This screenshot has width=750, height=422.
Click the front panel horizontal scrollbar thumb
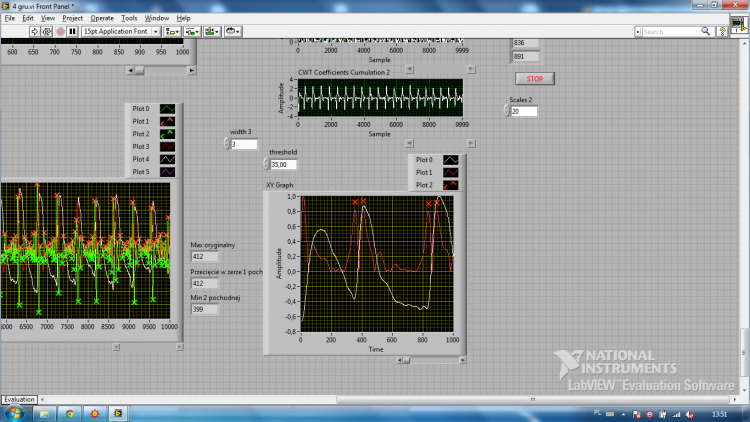(x=532, y=400)
